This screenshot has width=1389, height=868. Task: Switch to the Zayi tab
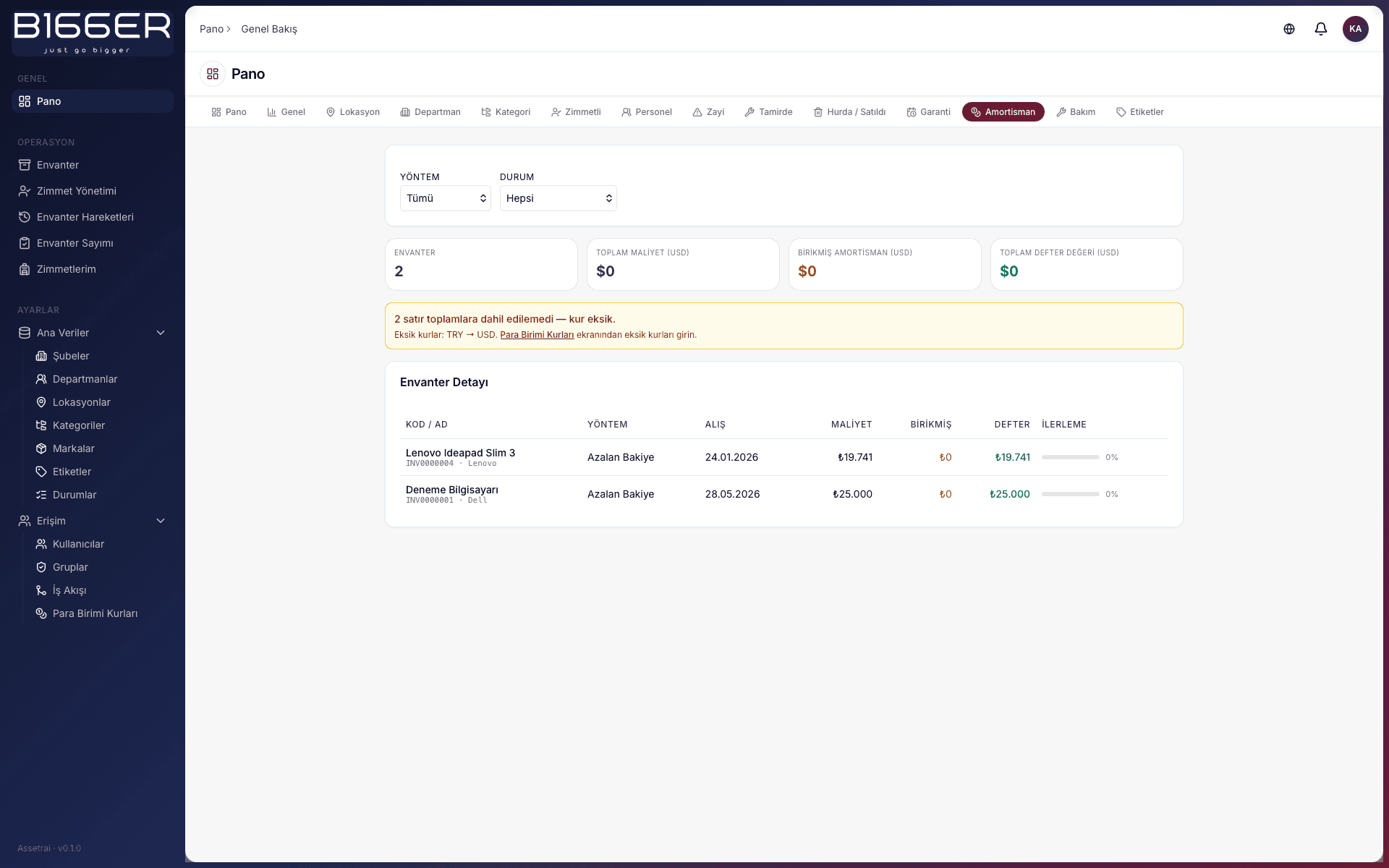708,112
